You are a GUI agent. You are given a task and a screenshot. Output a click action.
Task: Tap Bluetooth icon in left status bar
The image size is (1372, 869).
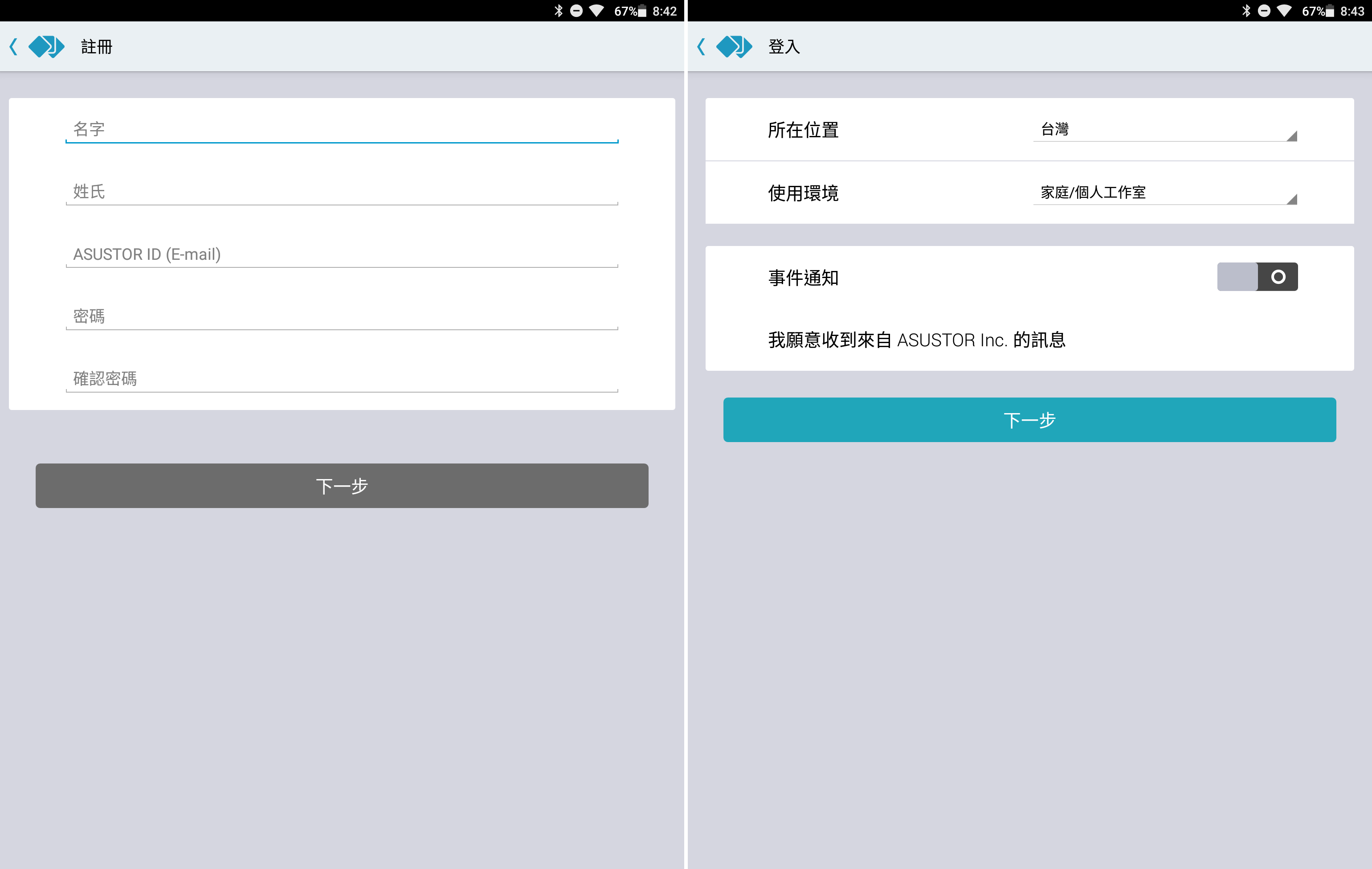coord(558,11)
